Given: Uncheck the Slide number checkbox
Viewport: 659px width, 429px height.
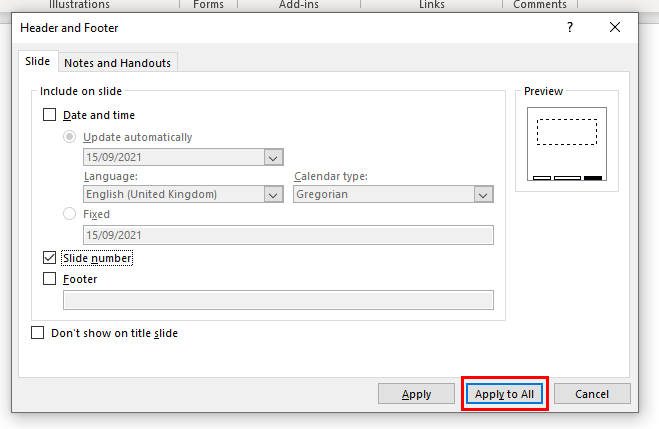Looking at the screenshot, I should (x=50, y=258).
